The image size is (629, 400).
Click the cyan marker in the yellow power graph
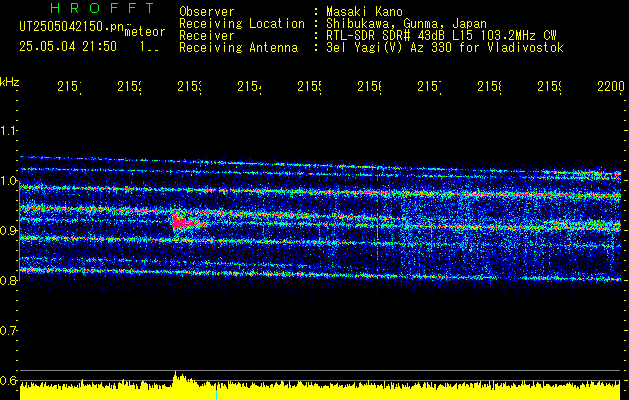tap(217, 394)
